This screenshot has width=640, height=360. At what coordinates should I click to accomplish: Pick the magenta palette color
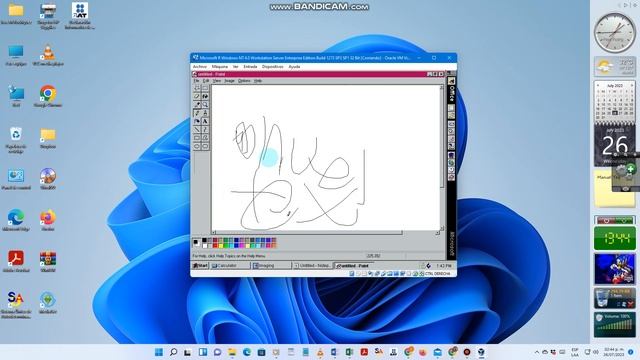(242, 246)
